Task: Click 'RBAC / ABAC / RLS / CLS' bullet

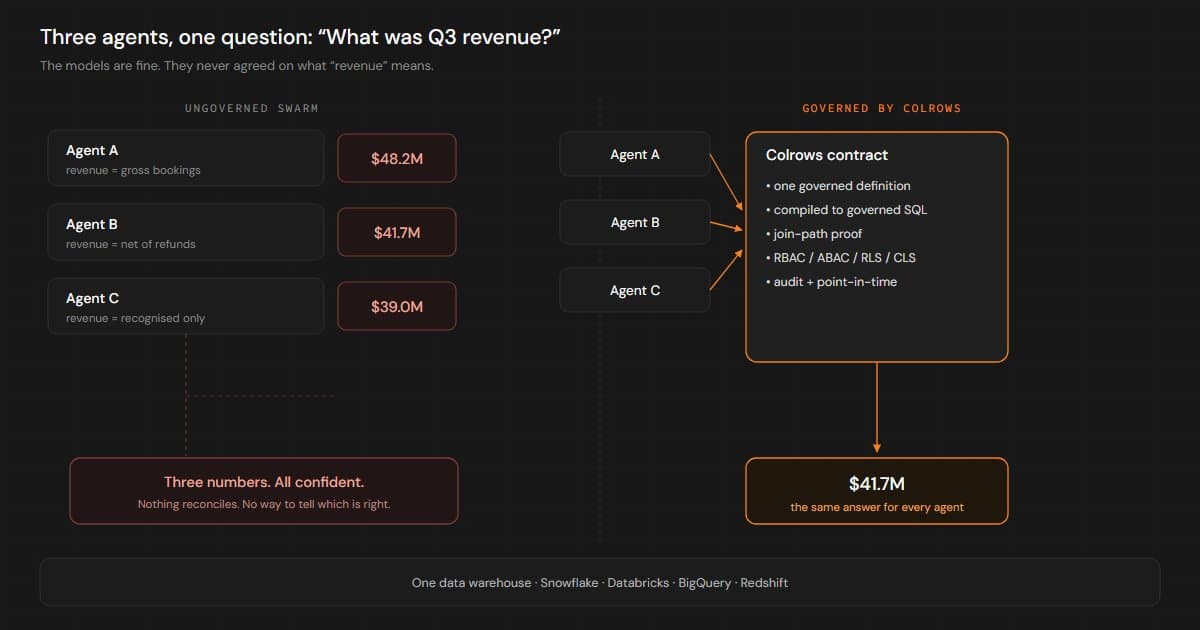Action: tap(841, 258)
